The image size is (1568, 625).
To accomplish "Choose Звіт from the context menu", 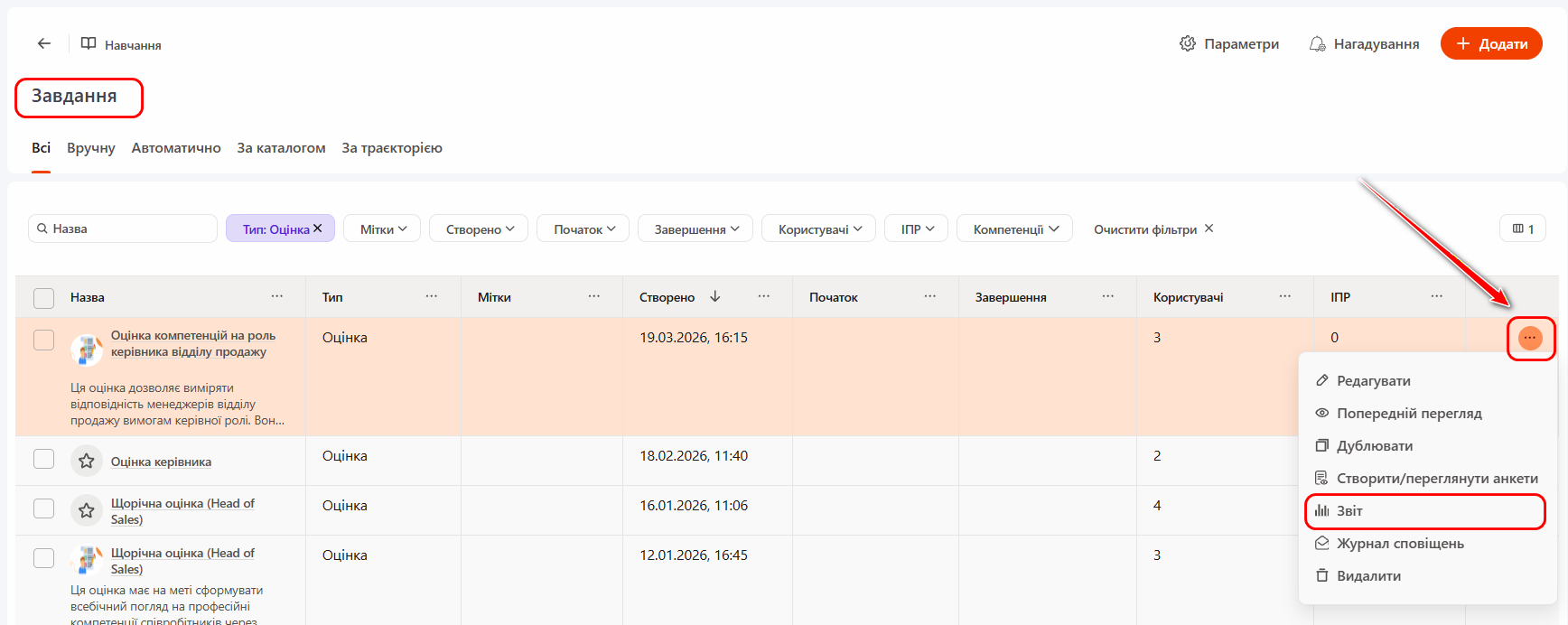I will (1349, 511).
